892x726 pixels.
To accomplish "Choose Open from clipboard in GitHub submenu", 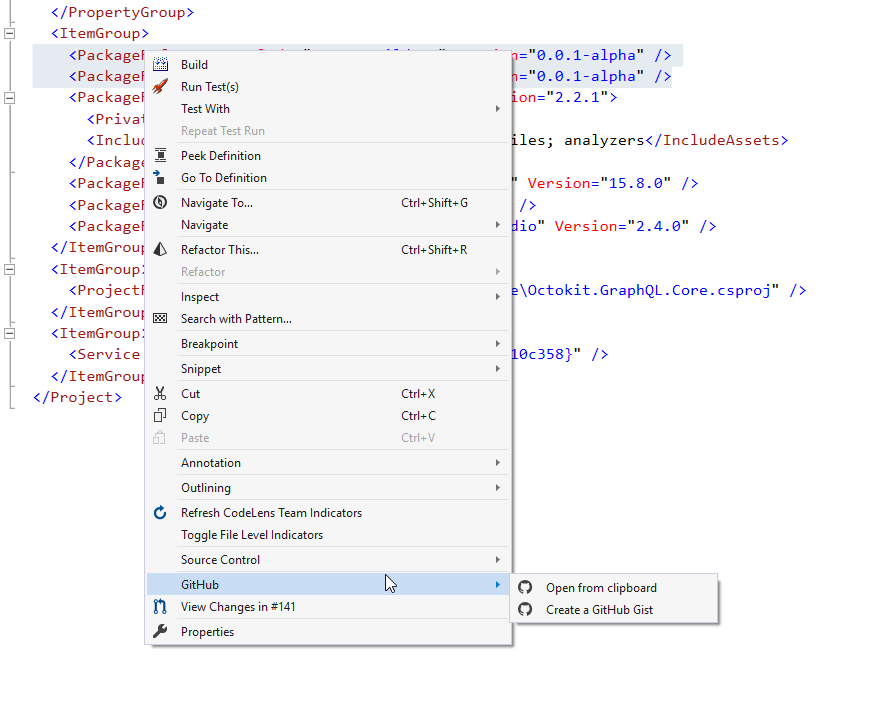I will point(614,587).
